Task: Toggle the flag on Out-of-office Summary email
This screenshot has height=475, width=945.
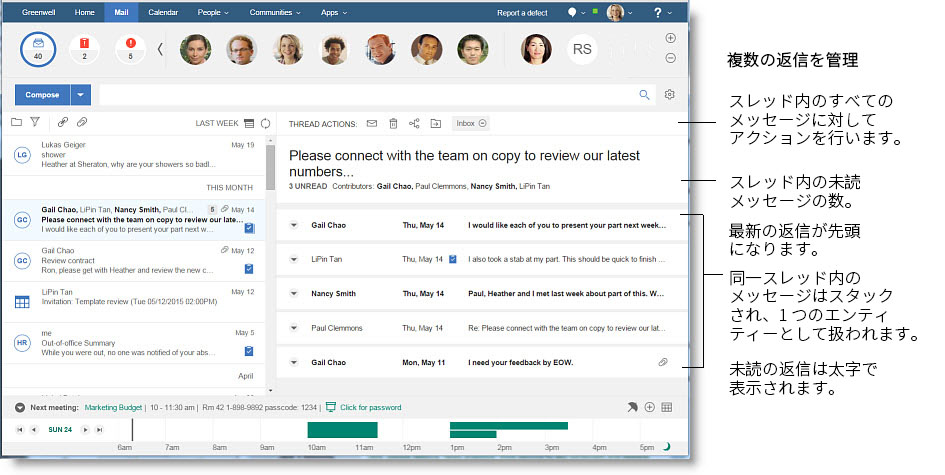Action: click(249, 351)
